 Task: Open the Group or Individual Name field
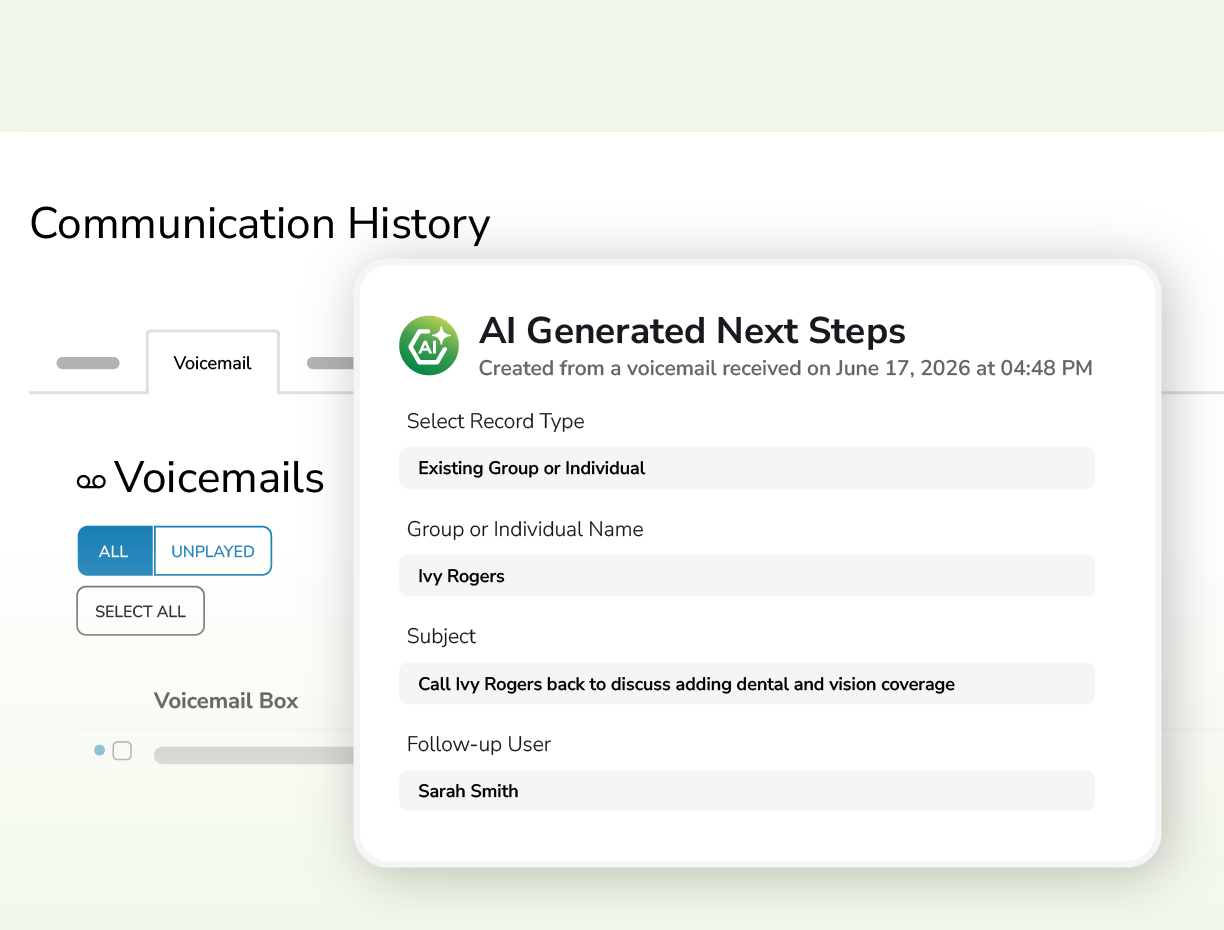(x=747, y=576)
